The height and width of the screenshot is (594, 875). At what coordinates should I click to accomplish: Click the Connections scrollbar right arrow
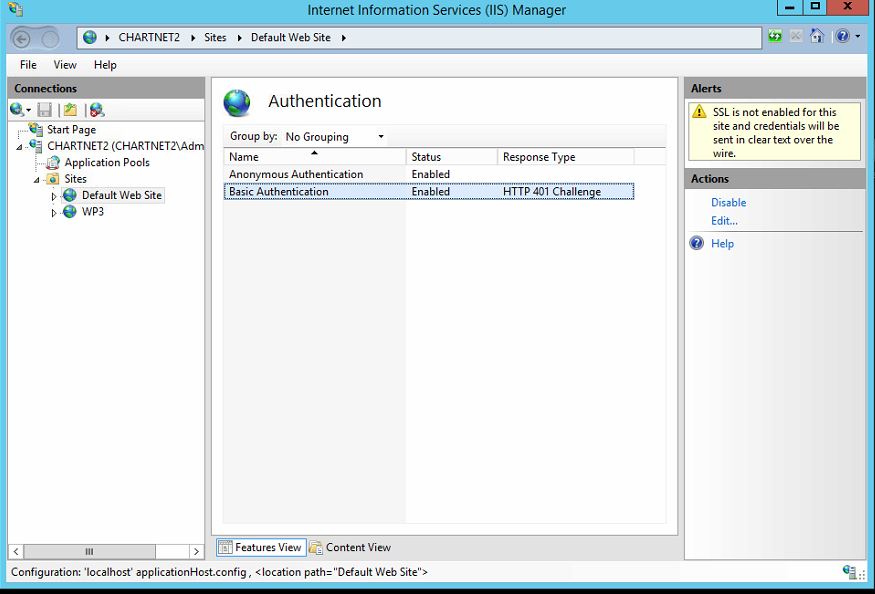[196, 552]
